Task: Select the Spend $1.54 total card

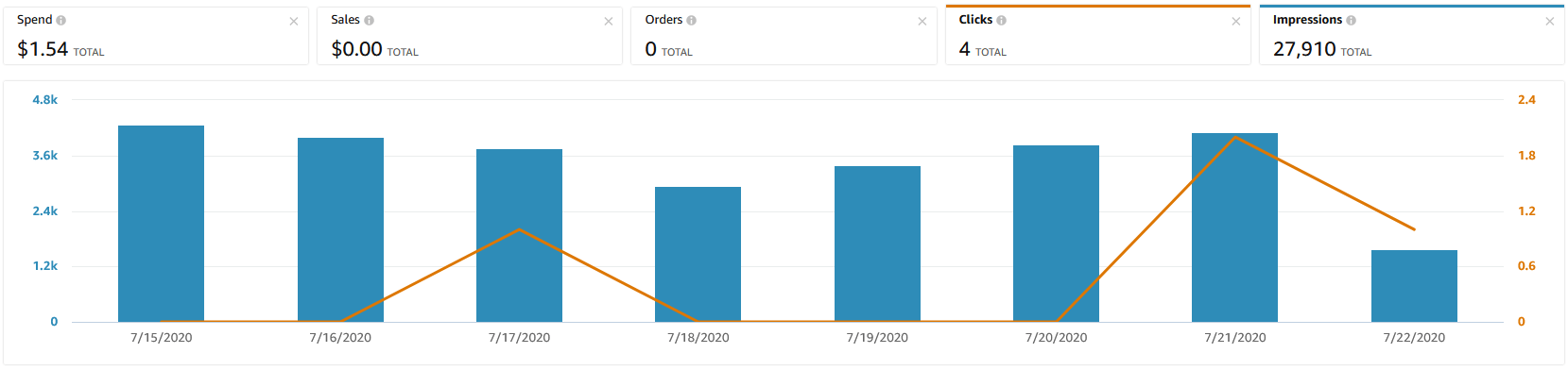Action: 156,36
